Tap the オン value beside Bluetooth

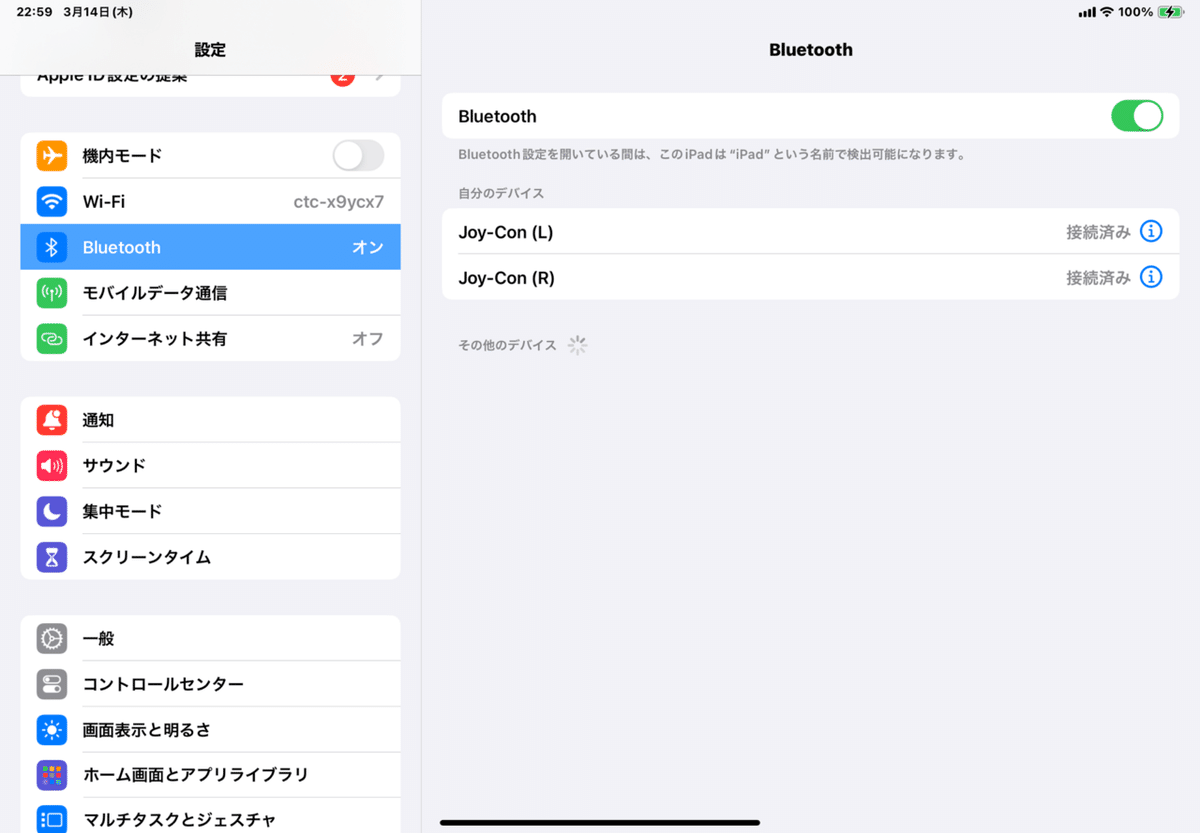point(367,248)
